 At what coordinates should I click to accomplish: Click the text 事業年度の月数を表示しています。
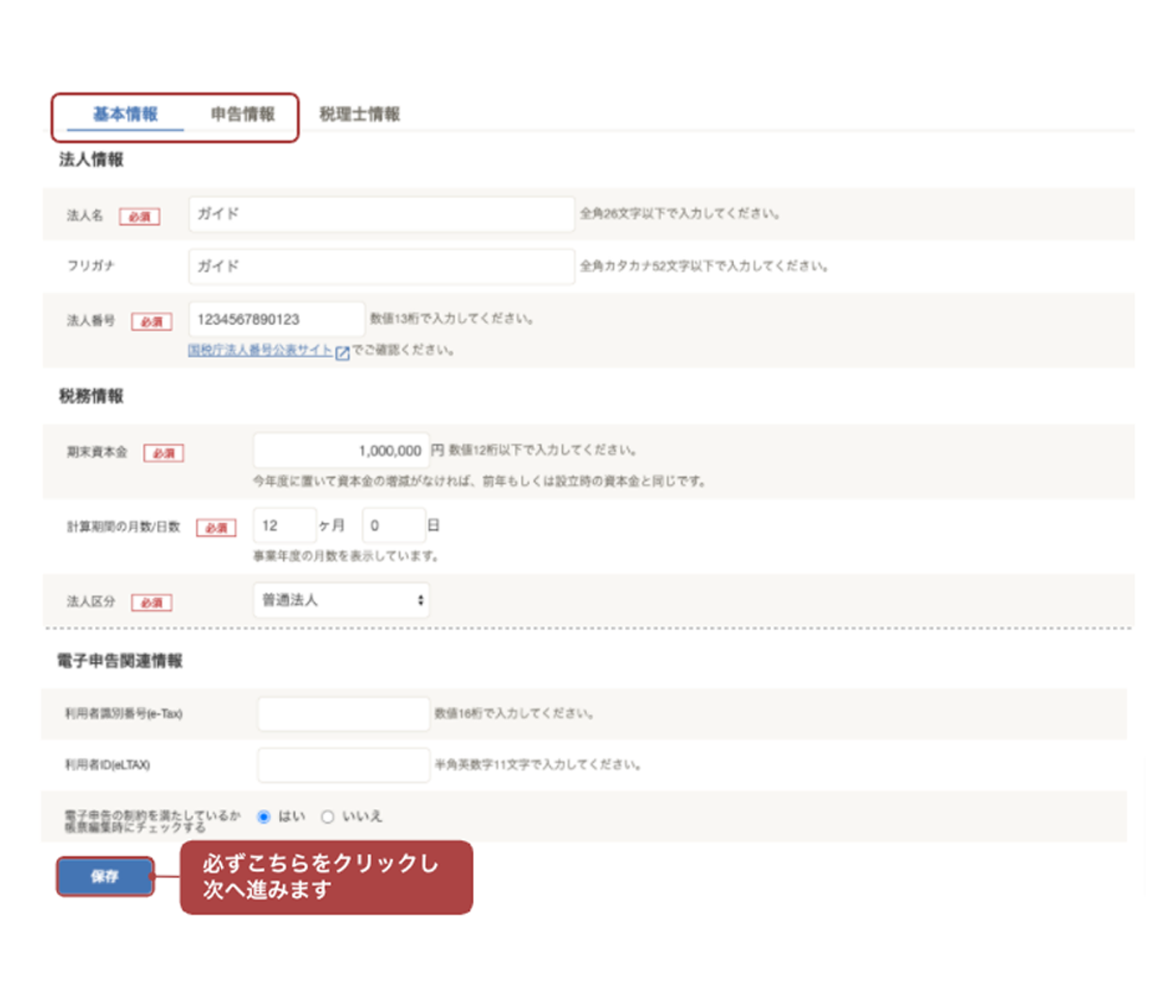346,556
